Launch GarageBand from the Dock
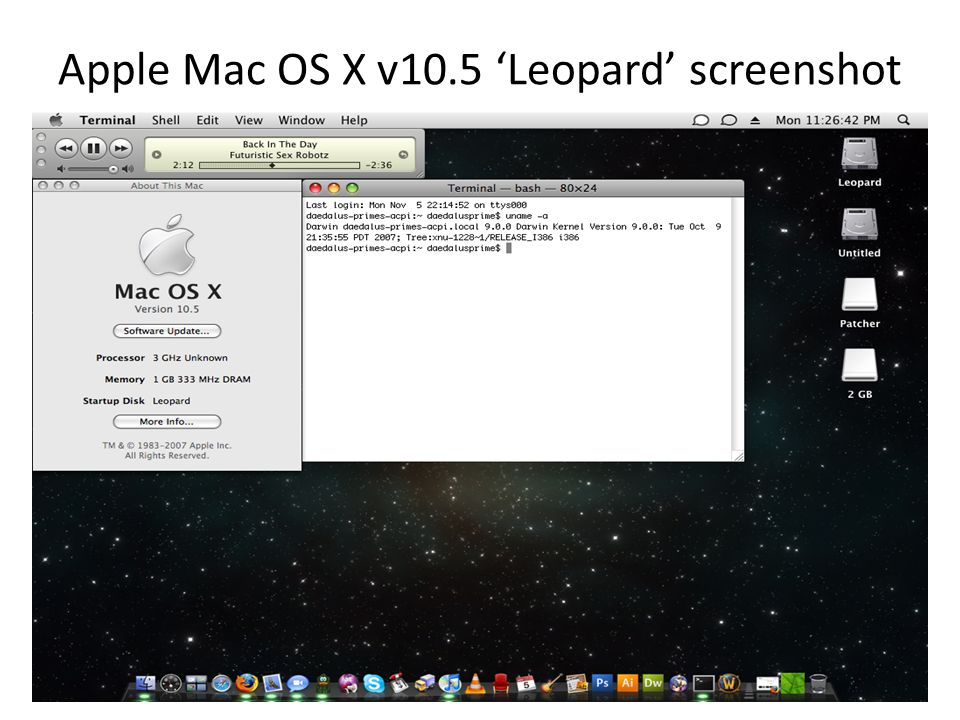 click(x=551, y=683)
